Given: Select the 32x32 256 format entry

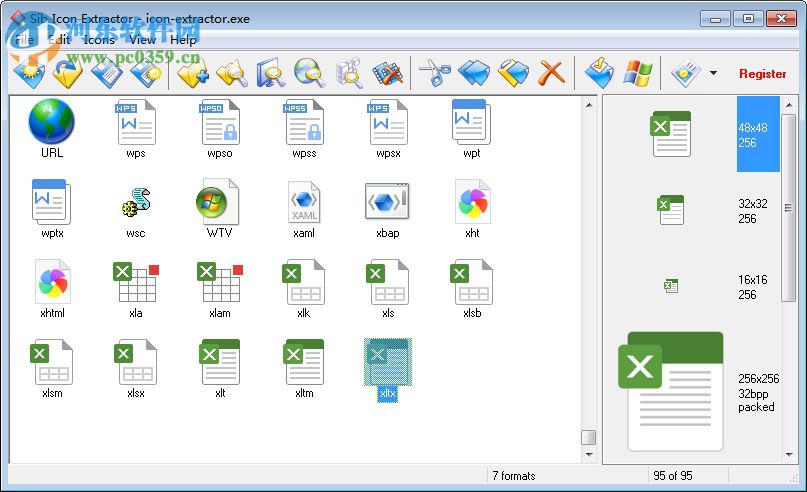Looking at the screenshot, I should [x=752, y=211].
